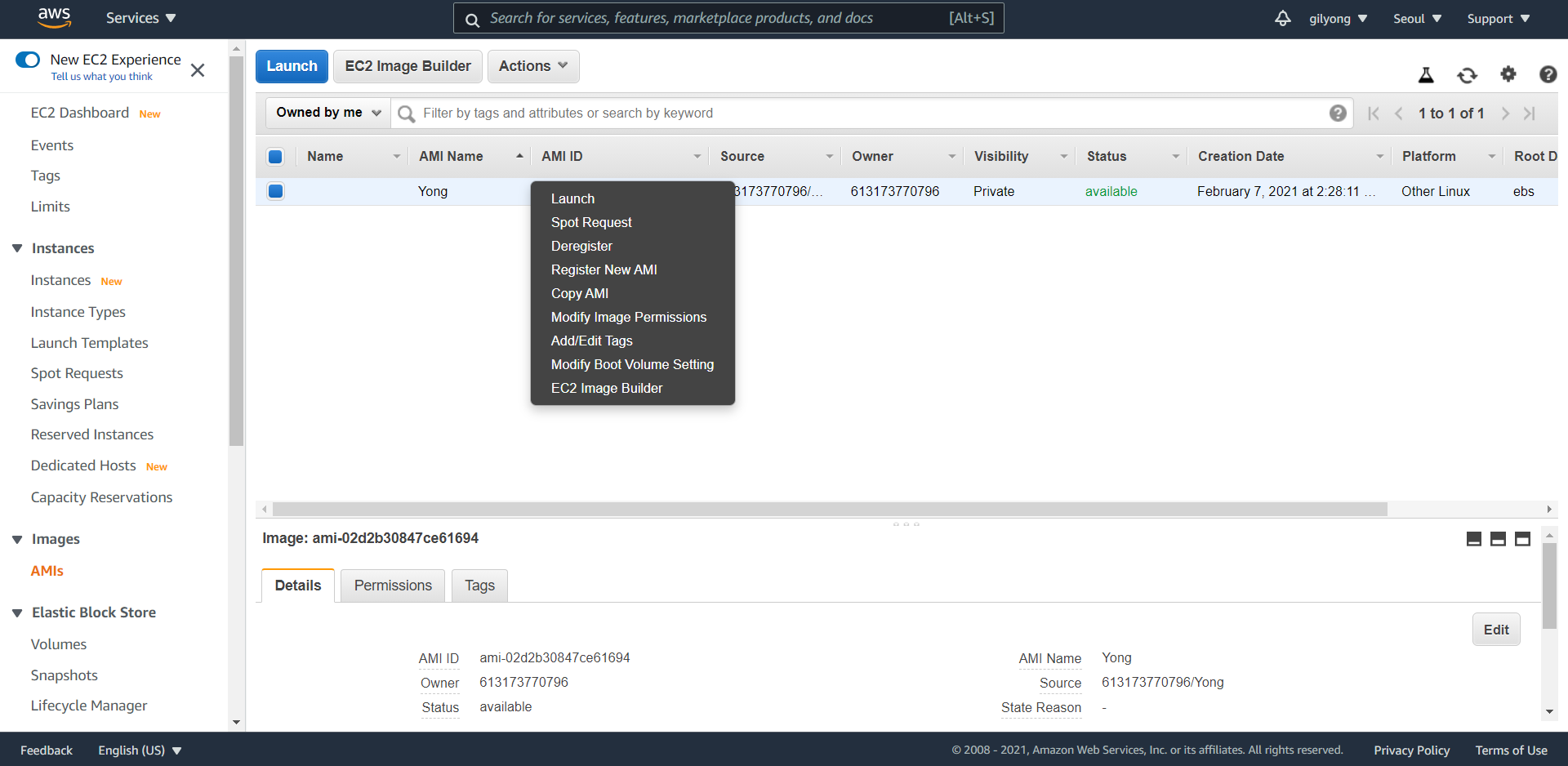
Task: Collapse the Images sidebar section
Action: (x=17, y=539)
